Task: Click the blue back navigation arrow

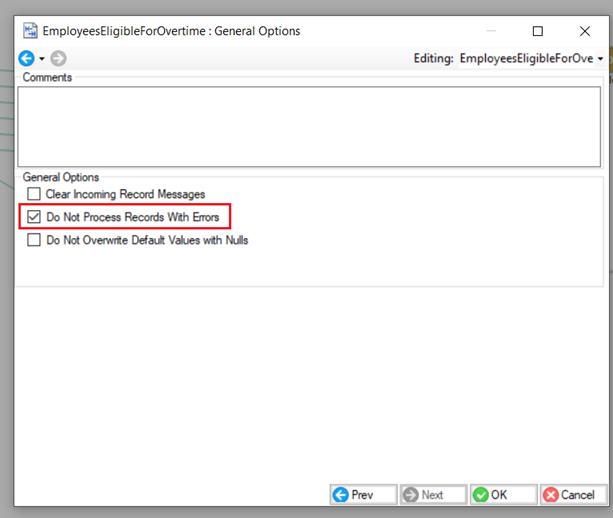Action: click(x=26, y=59)
